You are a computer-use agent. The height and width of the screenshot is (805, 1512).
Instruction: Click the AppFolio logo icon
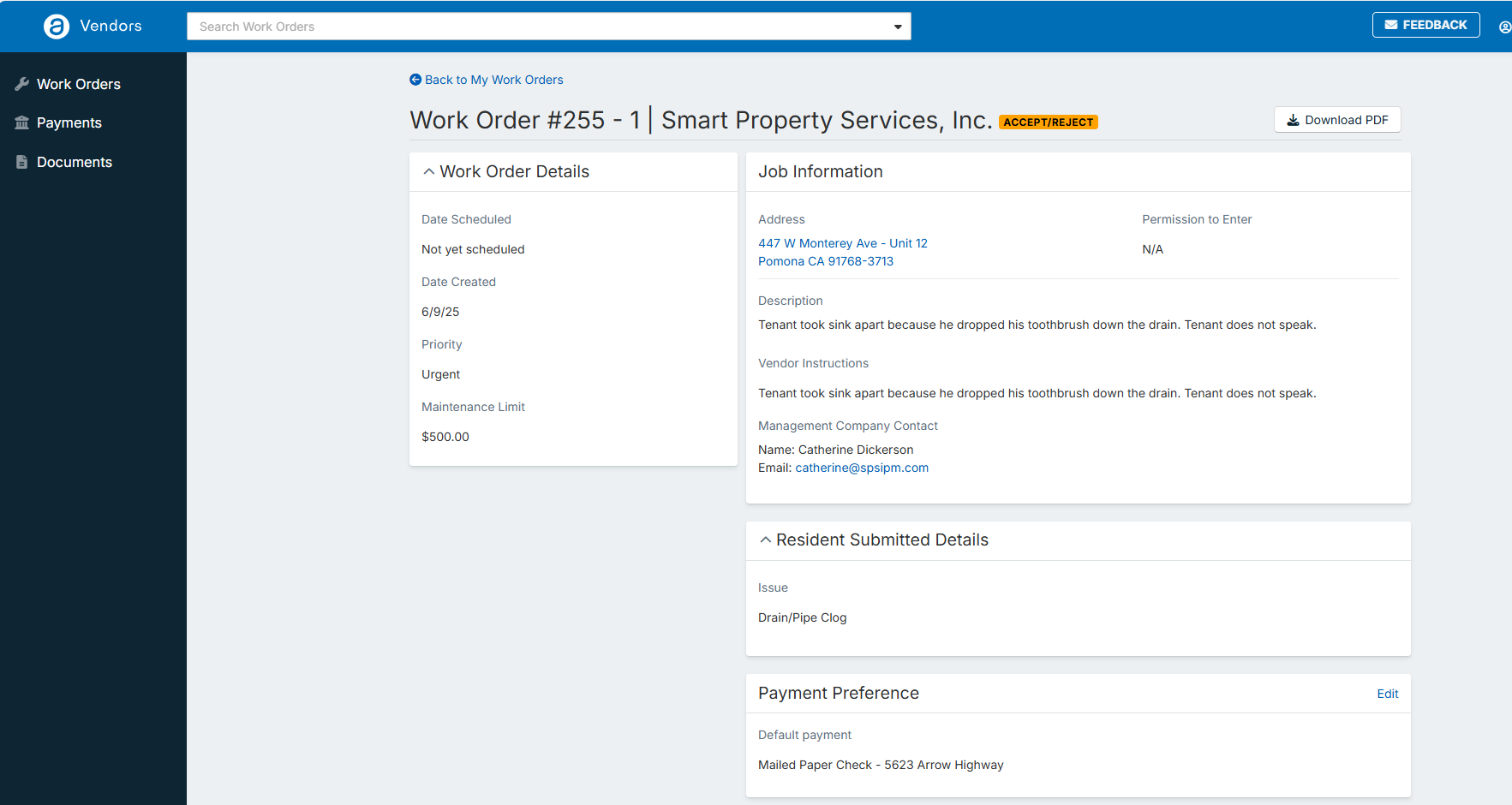57,27
